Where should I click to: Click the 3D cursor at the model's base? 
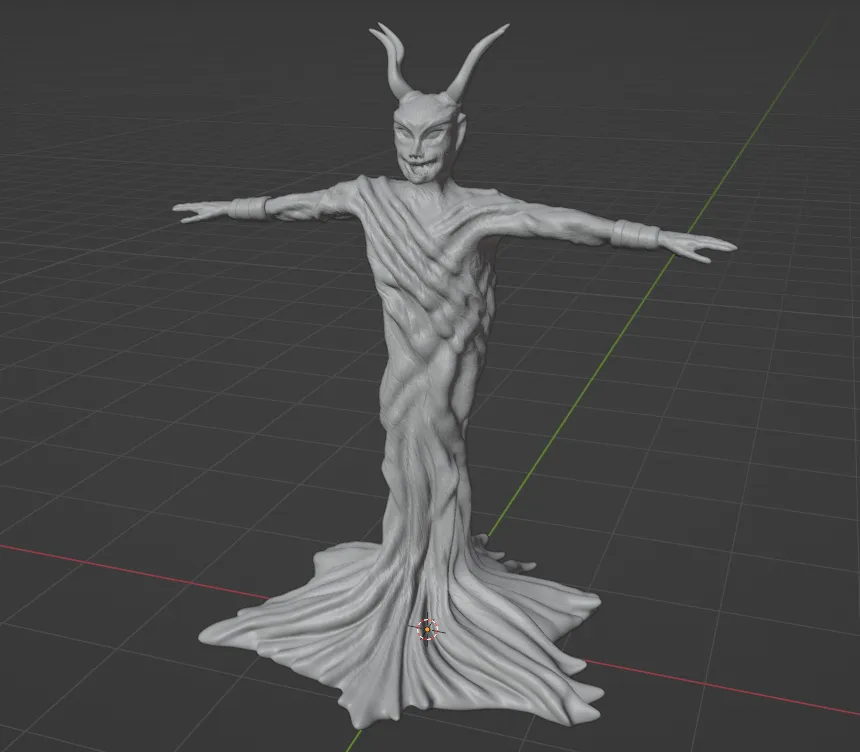pos(427,630)
